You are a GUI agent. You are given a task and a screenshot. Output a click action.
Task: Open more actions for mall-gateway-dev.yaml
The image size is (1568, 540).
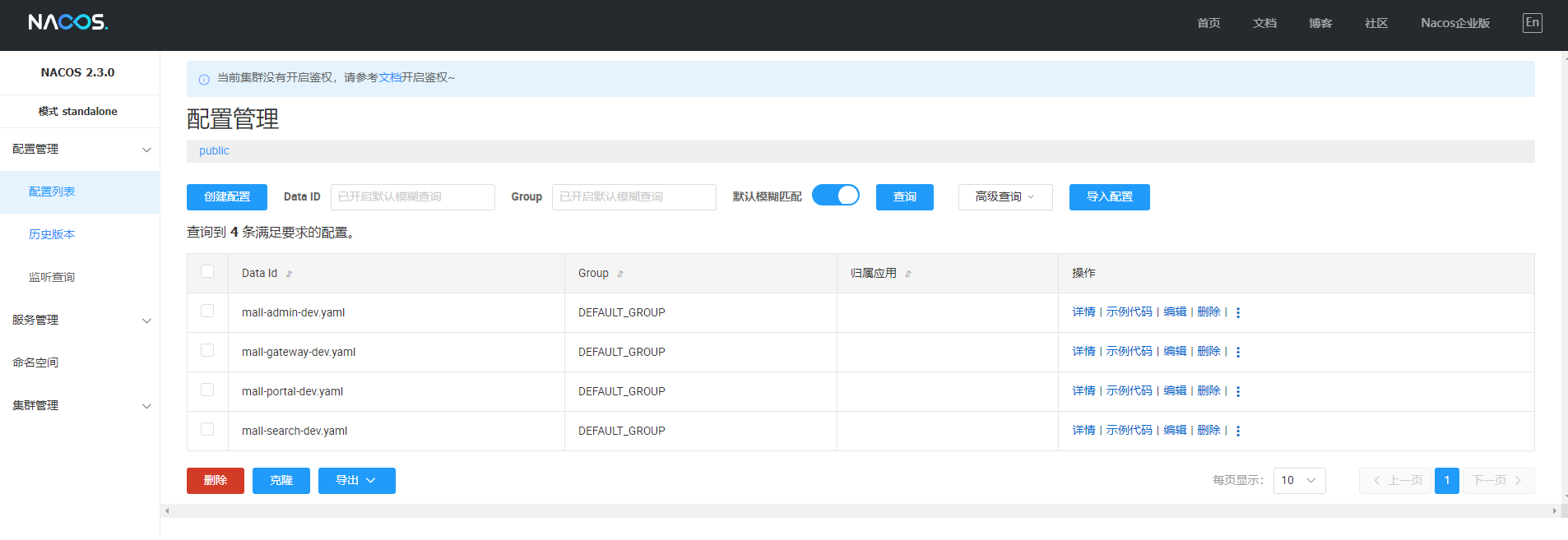[1238, 352]
